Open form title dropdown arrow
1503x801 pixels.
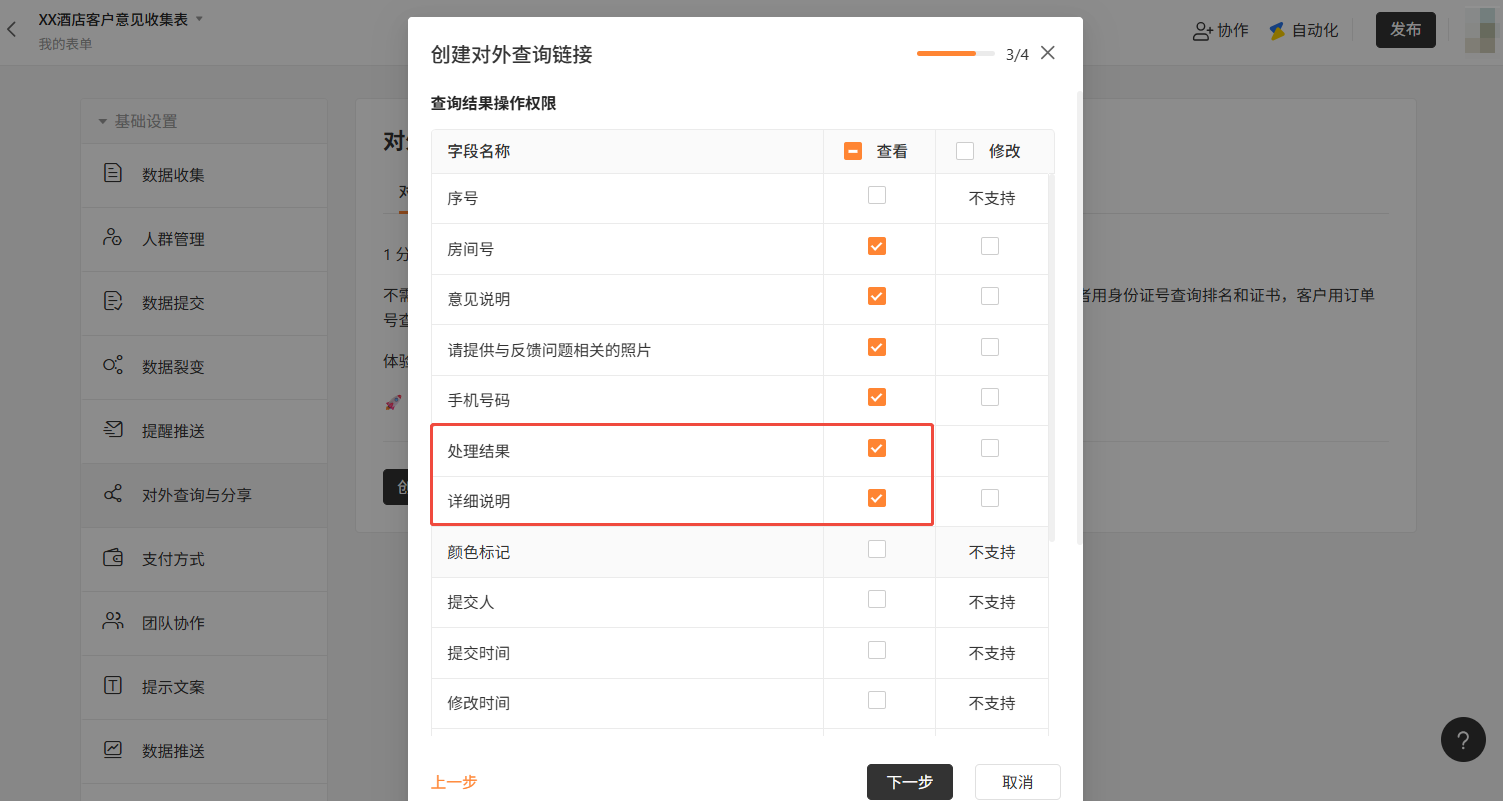[x=199, y=19]
